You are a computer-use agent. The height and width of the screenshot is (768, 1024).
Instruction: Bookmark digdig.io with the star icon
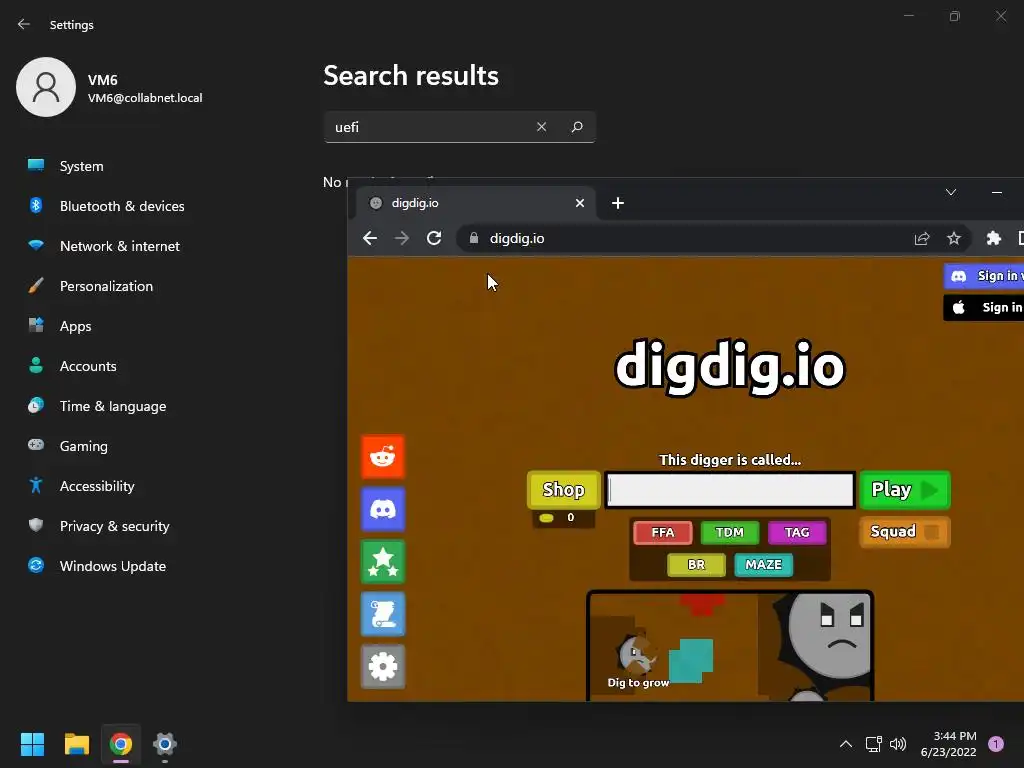953,238
